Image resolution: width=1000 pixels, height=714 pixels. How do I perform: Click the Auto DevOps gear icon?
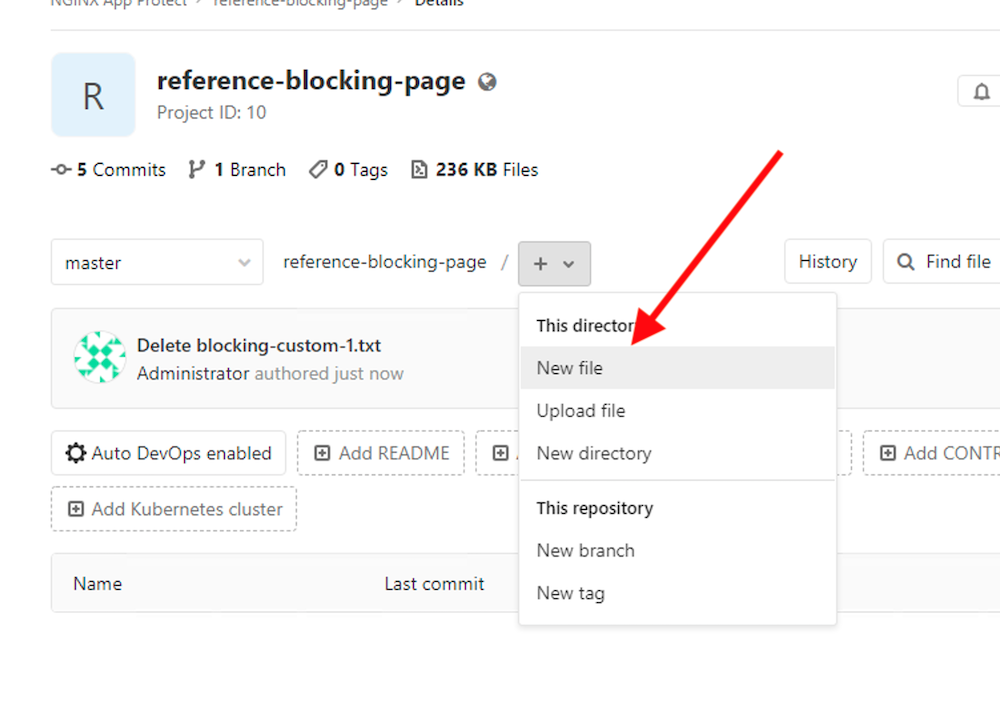76,453
